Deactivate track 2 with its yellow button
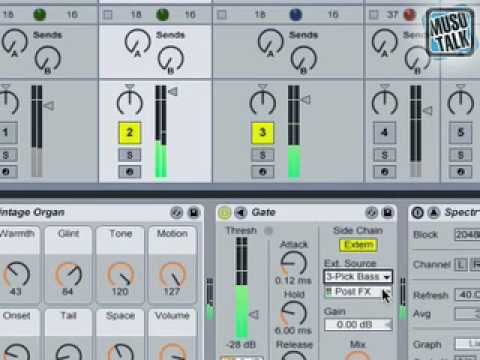The width and height of the screenshot is (480, 360). [x=130, y=133]
